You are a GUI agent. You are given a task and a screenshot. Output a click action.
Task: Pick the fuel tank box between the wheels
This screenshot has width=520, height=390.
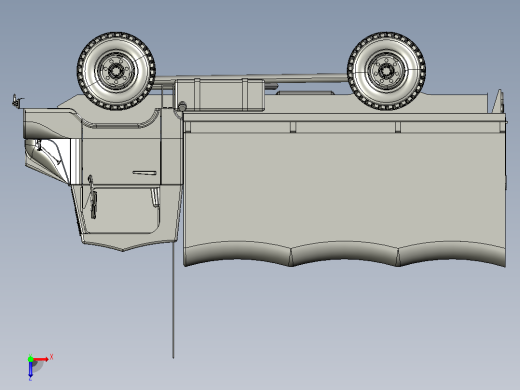click(220, 95)
